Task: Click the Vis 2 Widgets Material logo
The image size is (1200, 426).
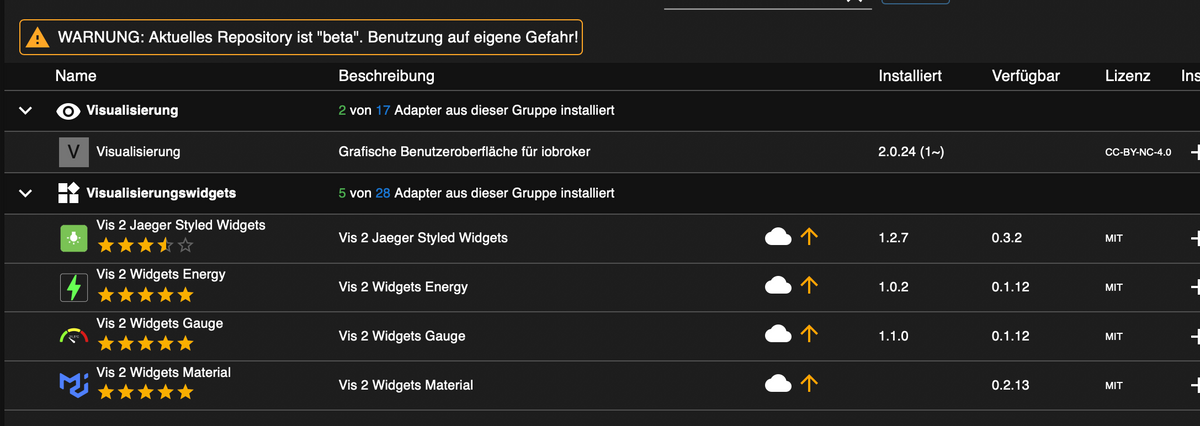Action: [75, 385]
